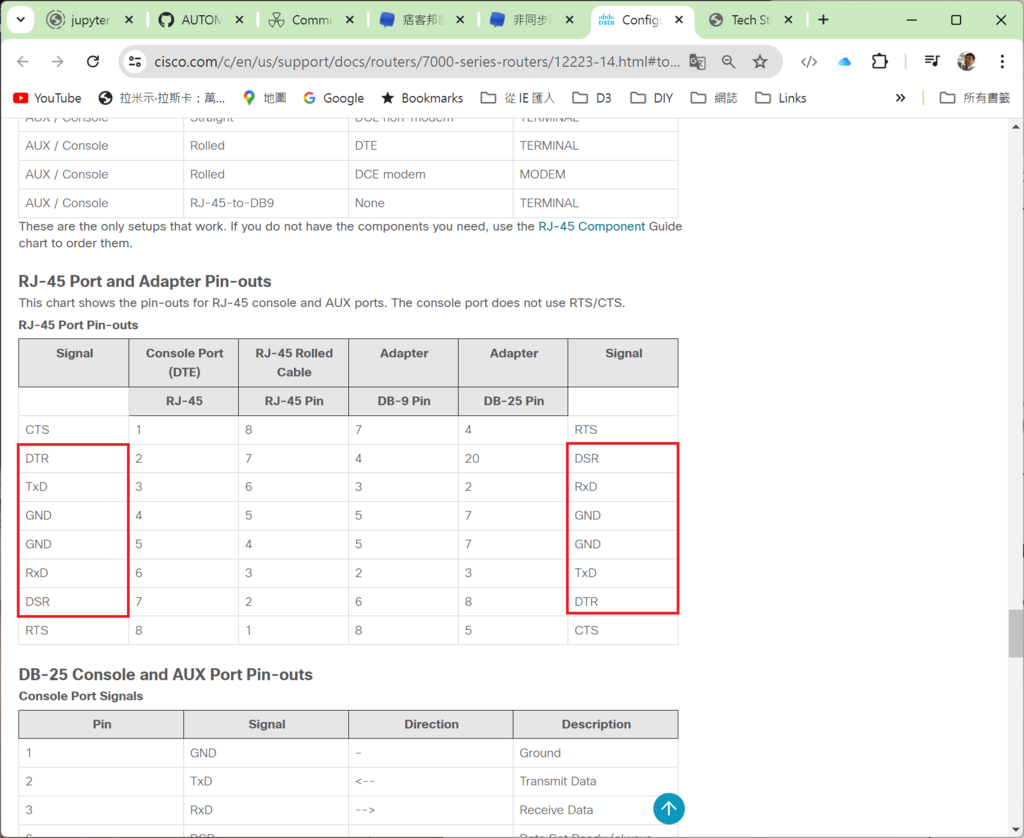Open the profile avatar
Screen dimensions: 1024x838
click(967, 61)
